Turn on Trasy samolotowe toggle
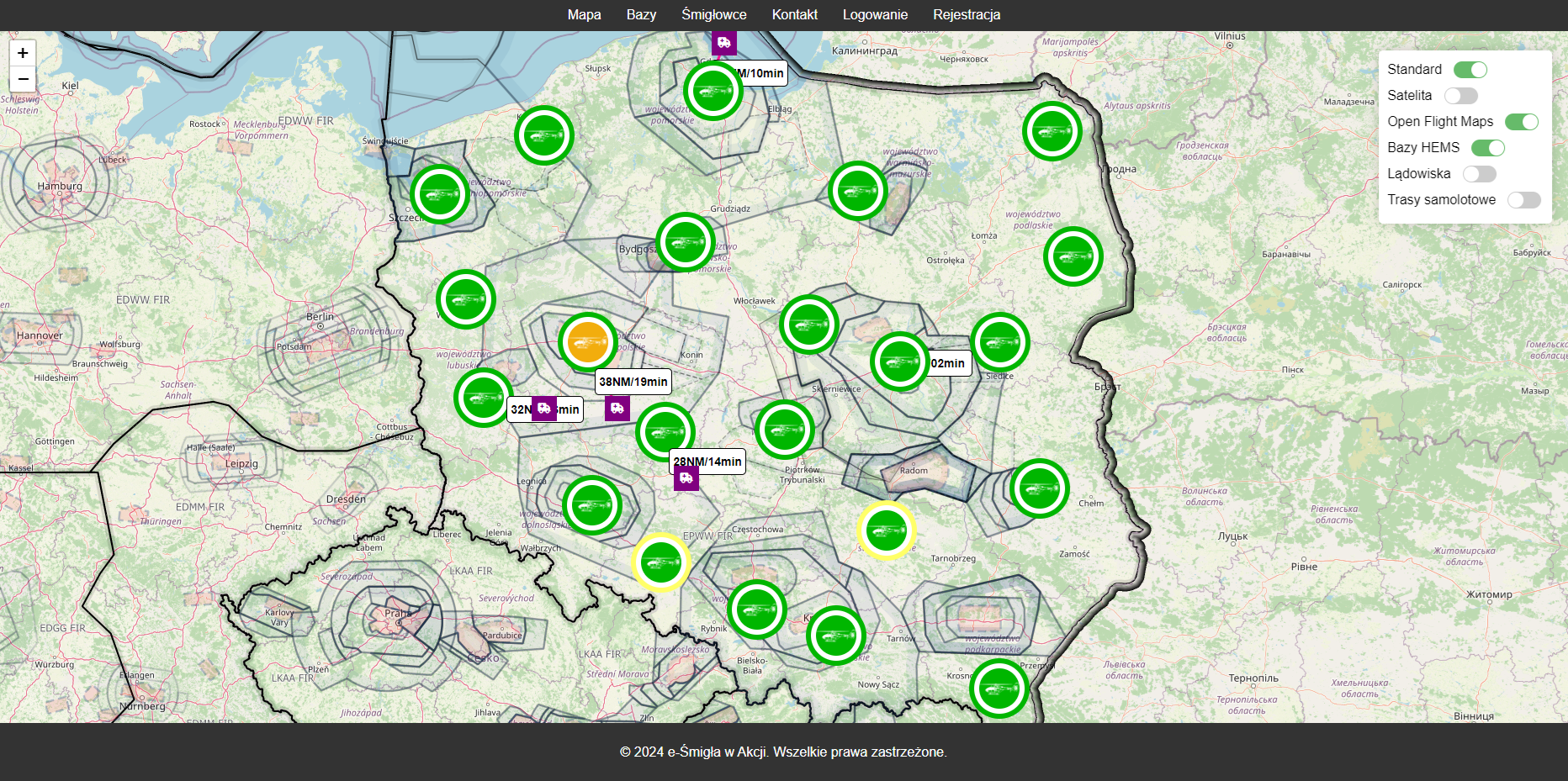This screenshot has height=781, width=1568. (1523, 200)
